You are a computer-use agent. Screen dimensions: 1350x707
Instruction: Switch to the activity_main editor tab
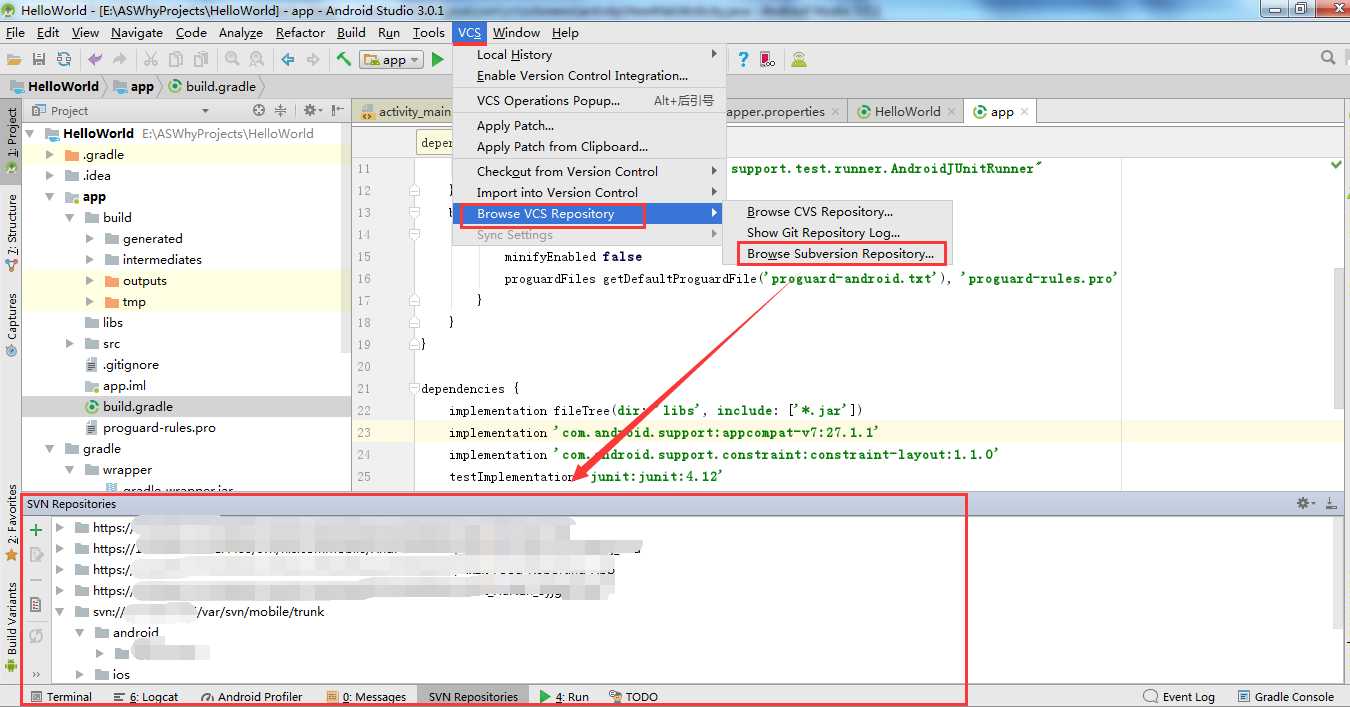tap(406, 112)
